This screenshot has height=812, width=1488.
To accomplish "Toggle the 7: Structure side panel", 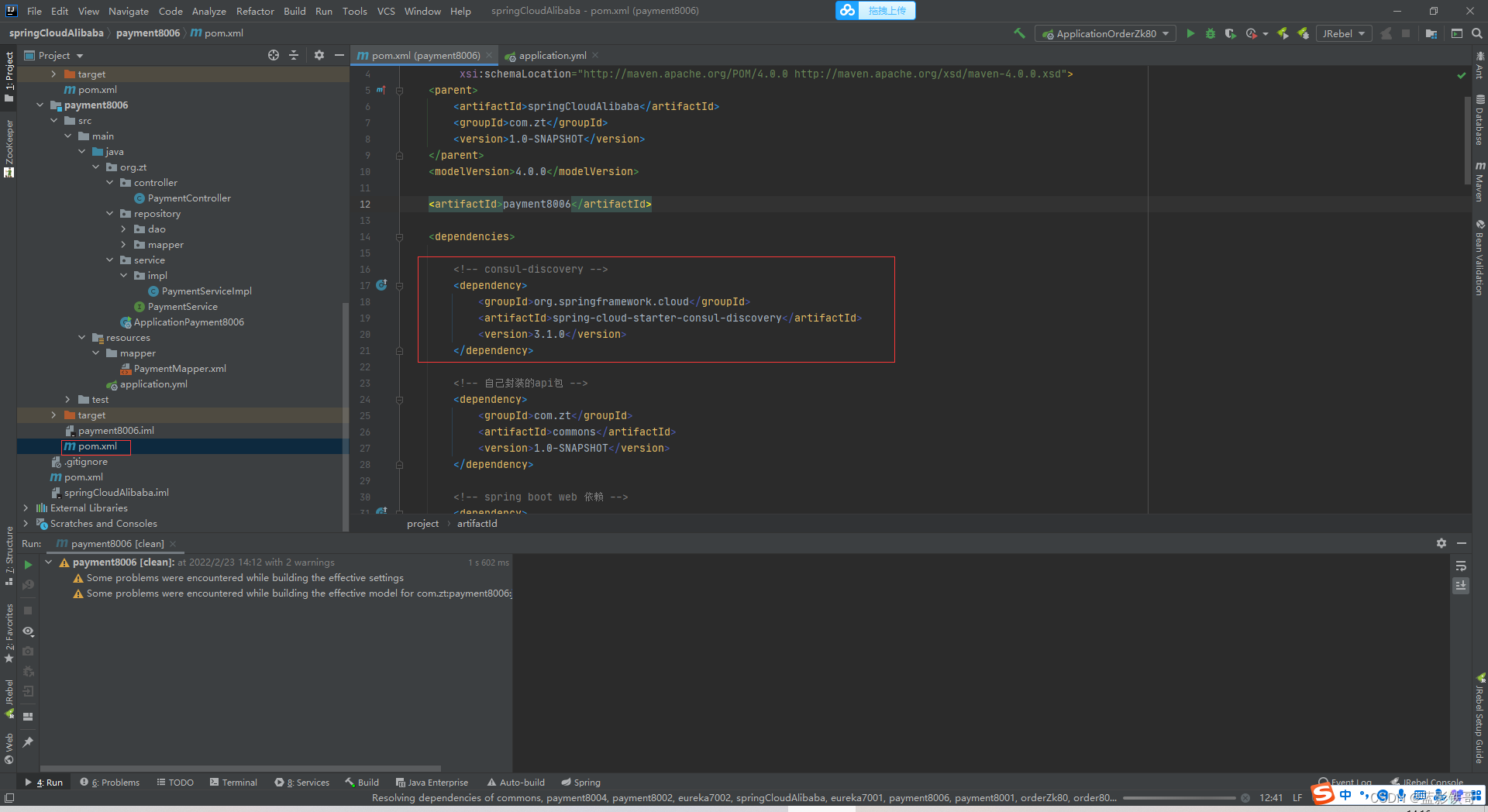I will pyautogui.click(x=9, y=556).
